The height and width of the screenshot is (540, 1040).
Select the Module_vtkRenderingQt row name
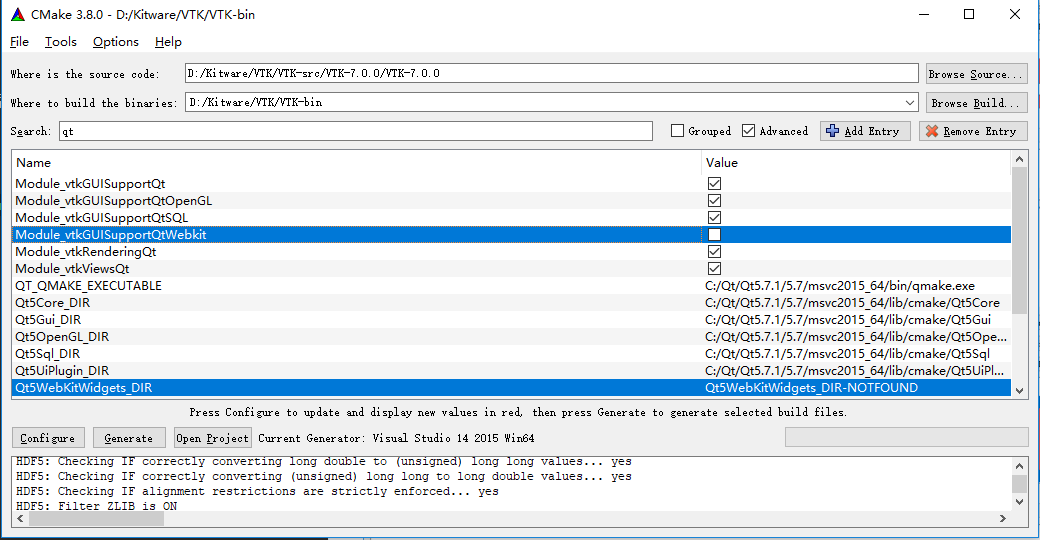[86, 251]
